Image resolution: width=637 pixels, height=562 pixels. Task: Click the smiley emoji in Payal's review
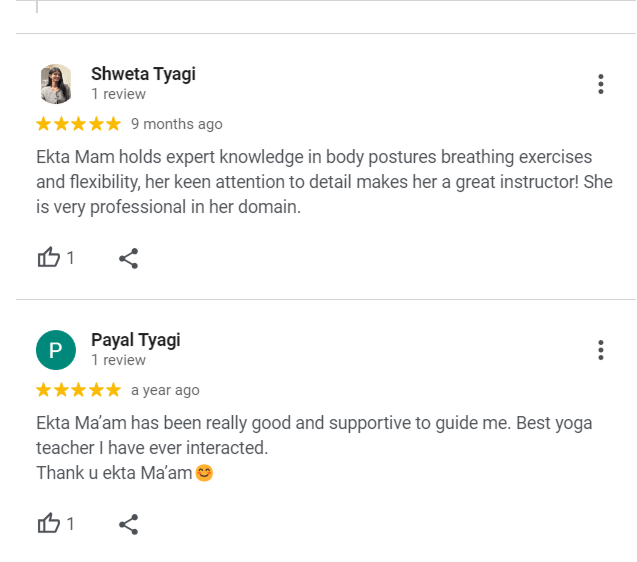204,473
